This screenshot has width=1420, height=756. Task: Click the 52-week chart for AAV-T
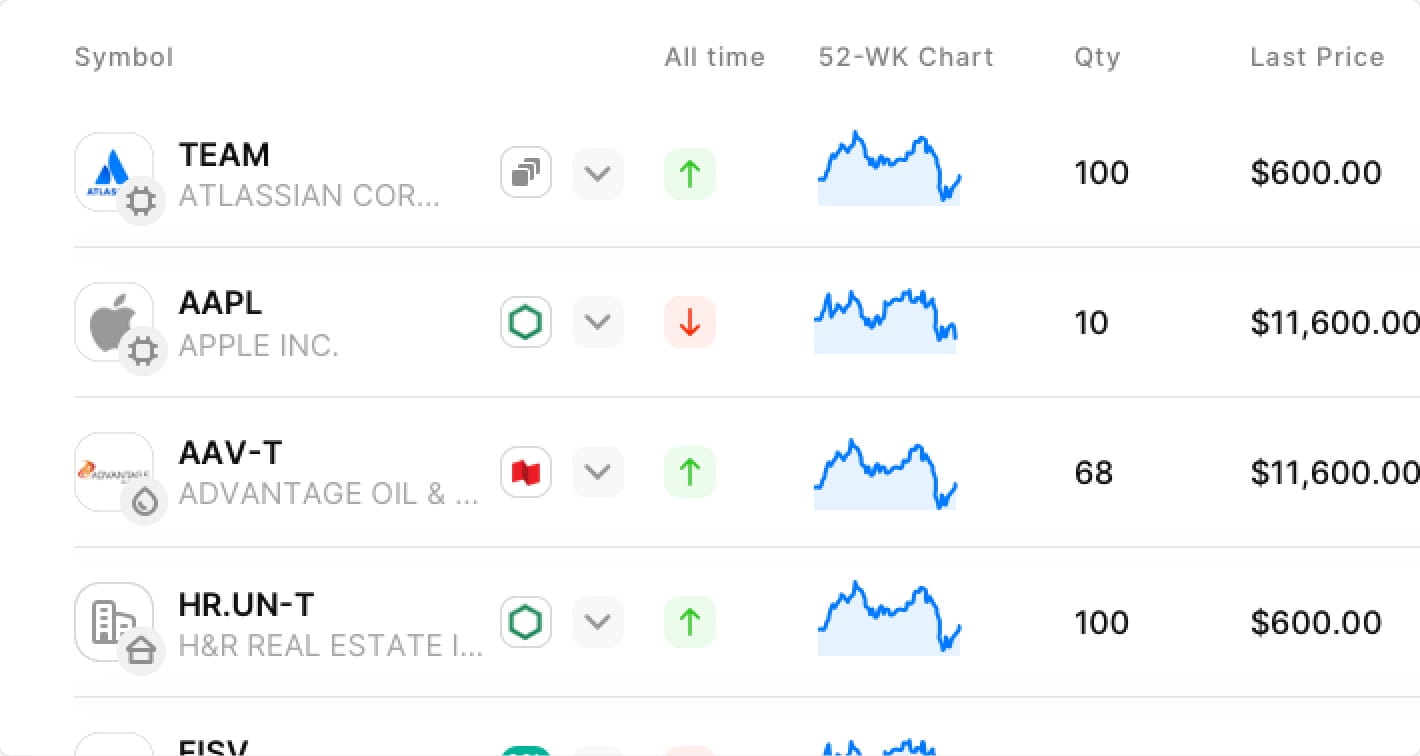click(x=886, y=472)
